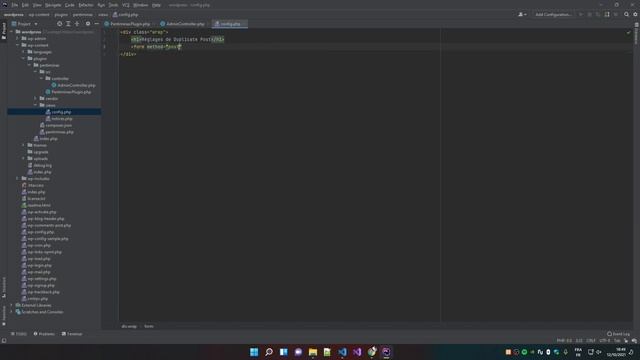
Task: Expand External Libraries node
Action: [12, 305]
